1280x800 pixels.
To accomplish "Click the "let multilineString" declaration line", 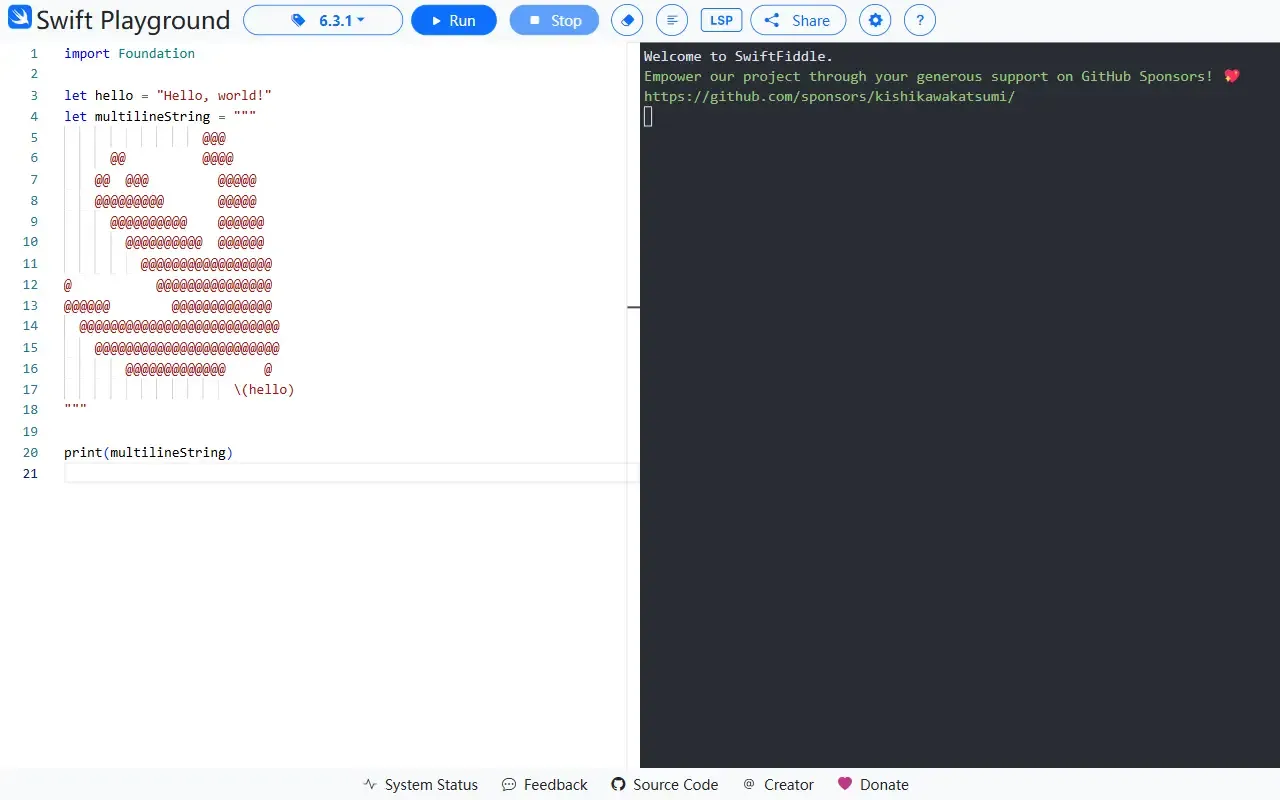I will [160, 117].
